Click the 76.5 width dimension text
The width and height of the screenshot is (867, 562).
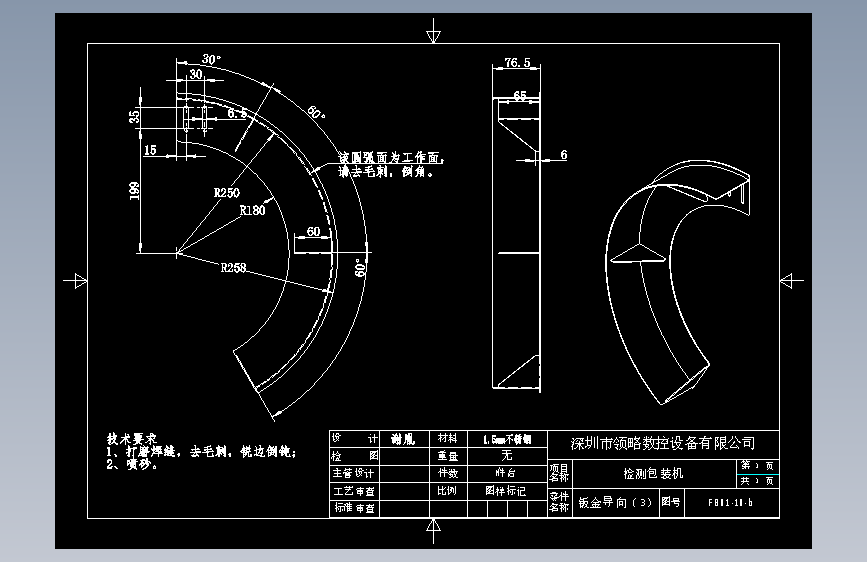coord(517,63)
